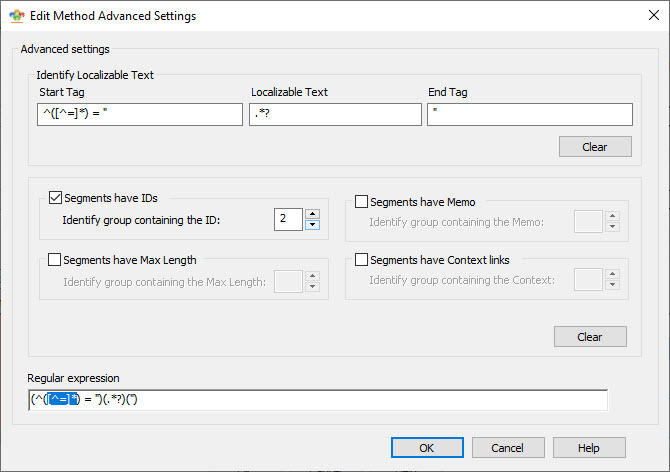Clear the Identify Localizable Text fields
Image resolution: width=670 pixels, height=472 pixels.
click(595, 147)
